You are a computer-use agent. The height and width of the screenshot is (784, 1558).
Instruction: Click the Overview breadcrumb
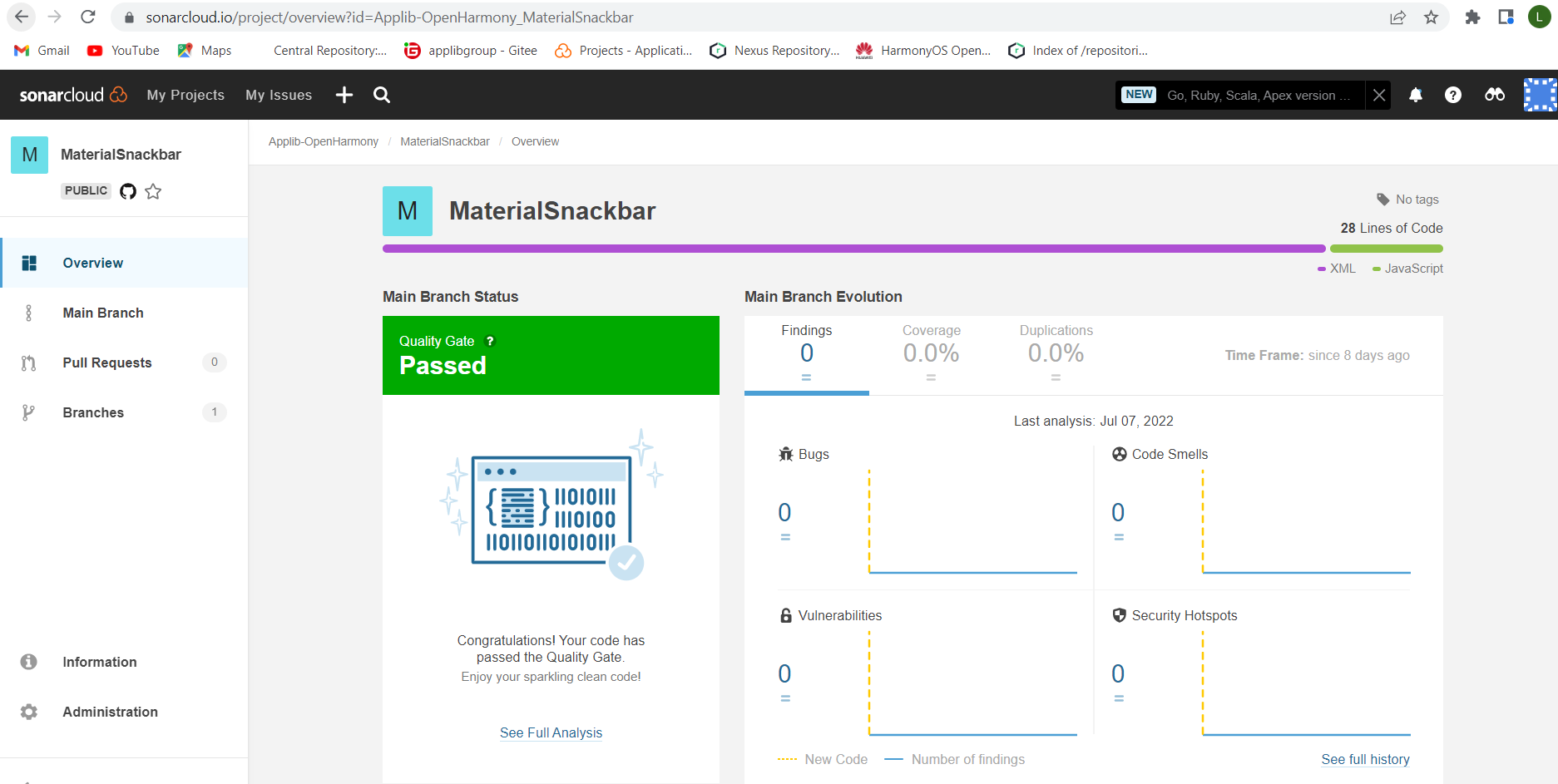pos(535,141)
